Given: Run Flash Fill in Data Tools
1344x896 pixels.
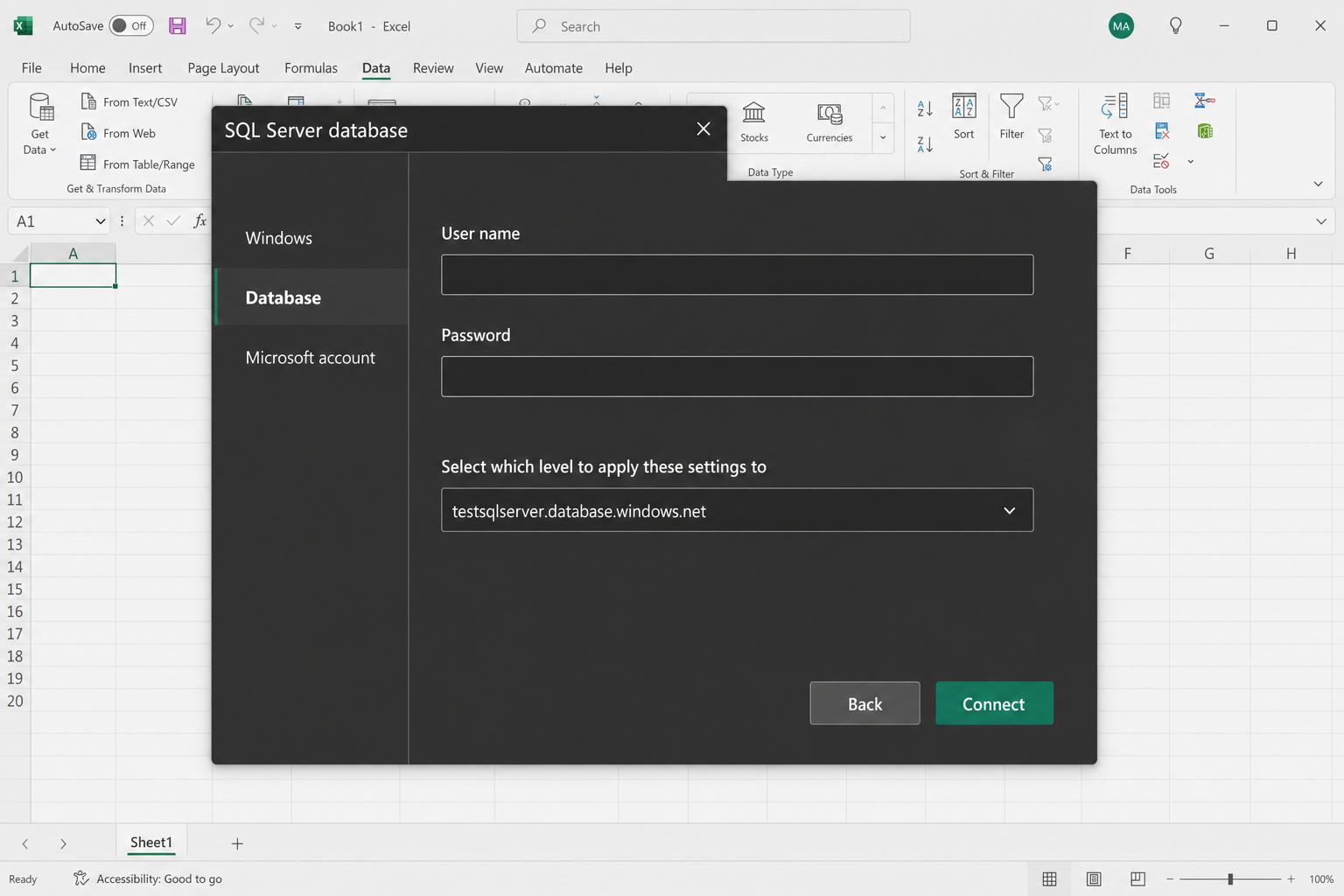Looking at the screenshot, I should coord(1161,101).
